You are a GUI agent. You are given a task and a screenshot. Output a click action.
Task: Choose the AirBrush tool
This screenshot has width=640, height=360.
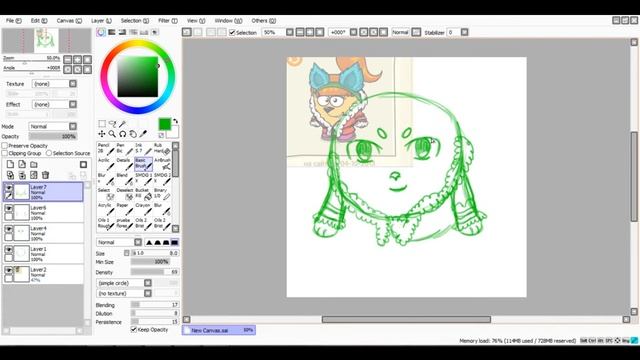(x=162, y=164)
